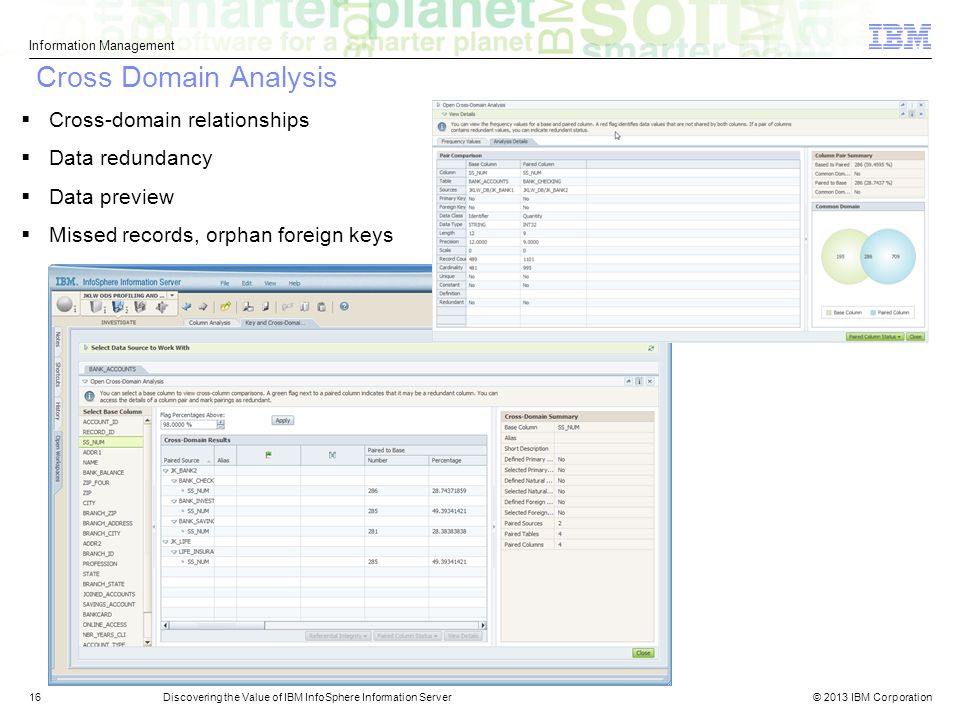Click the info icon in View Details message

(442, 127)
